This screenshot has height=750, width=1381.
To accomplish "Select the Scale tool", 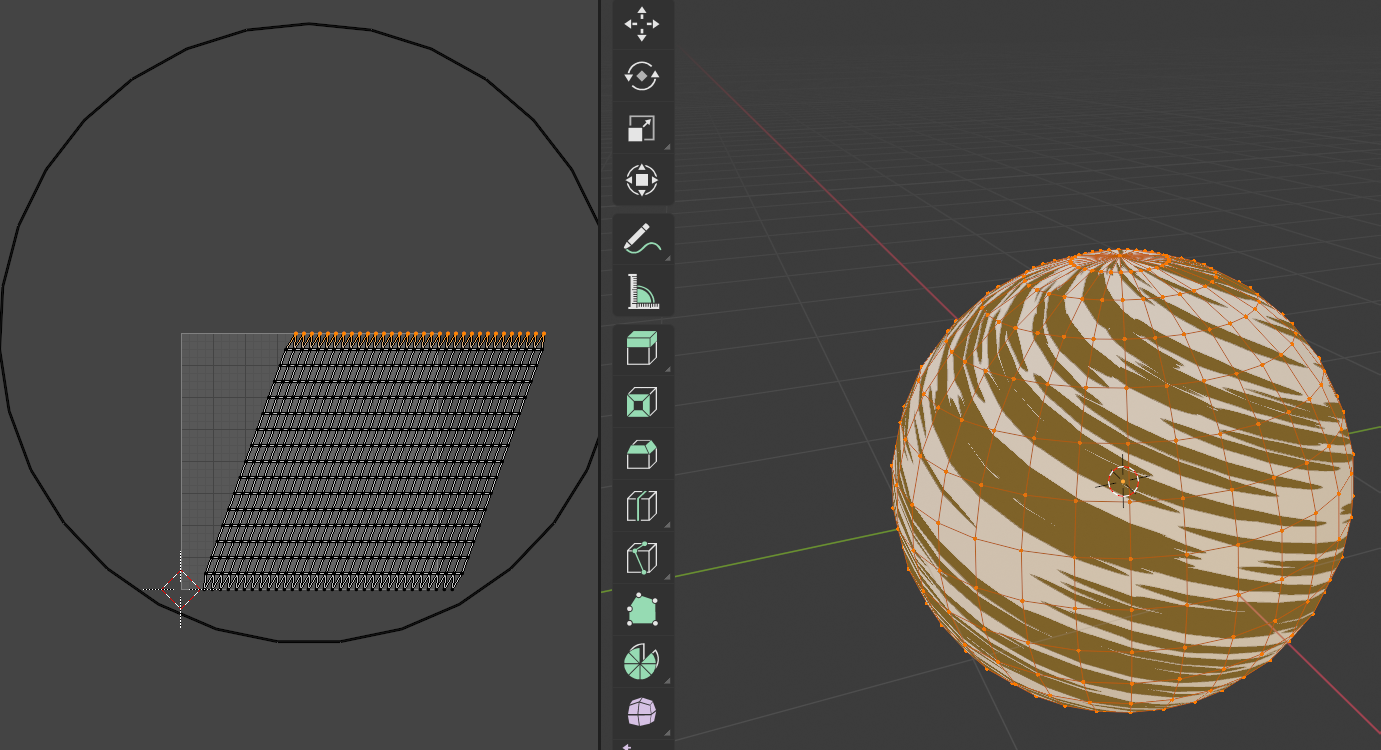I will [x=641, y=128].
